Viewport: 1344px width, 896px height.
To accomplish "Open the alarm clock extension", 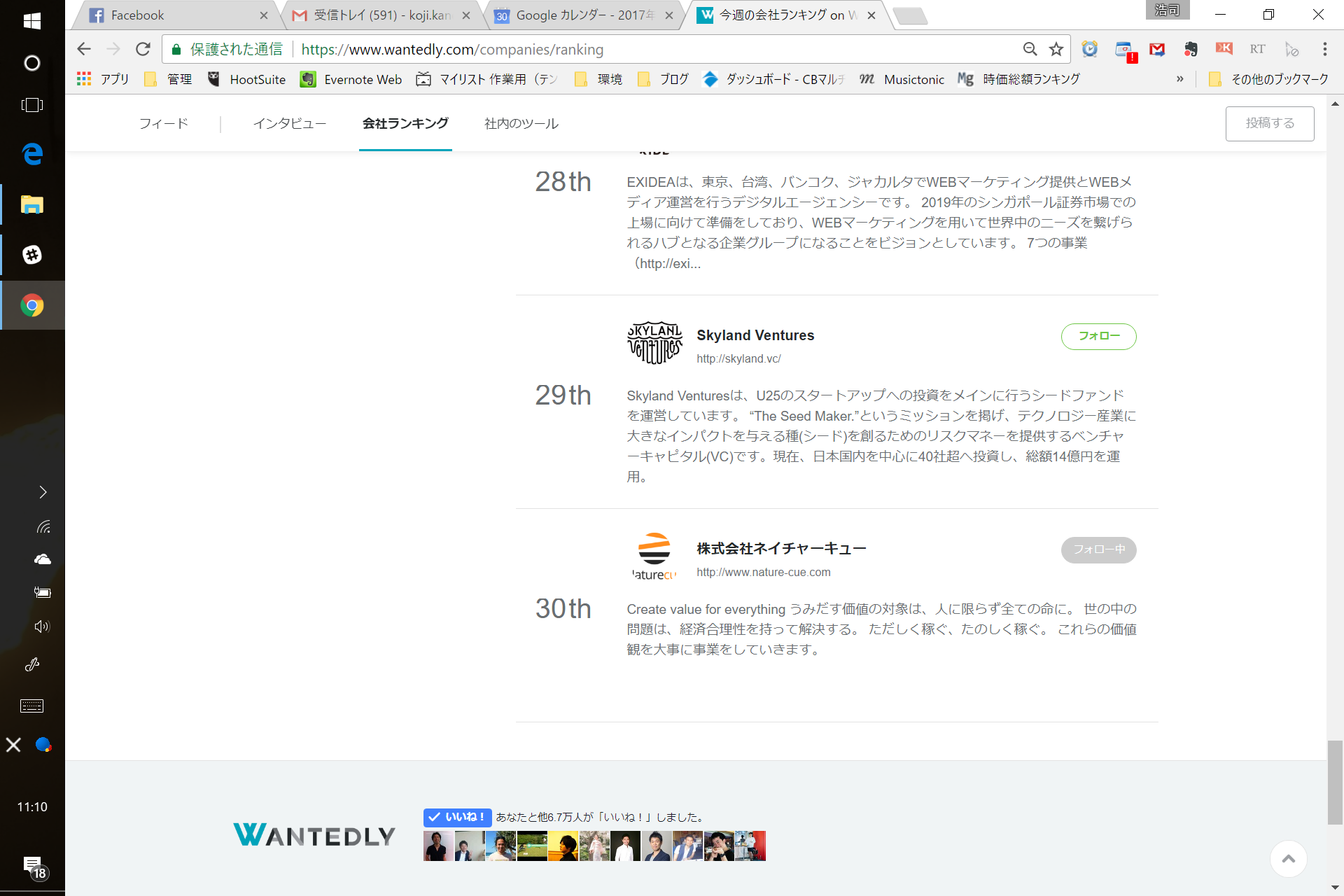I will 1089,49.
